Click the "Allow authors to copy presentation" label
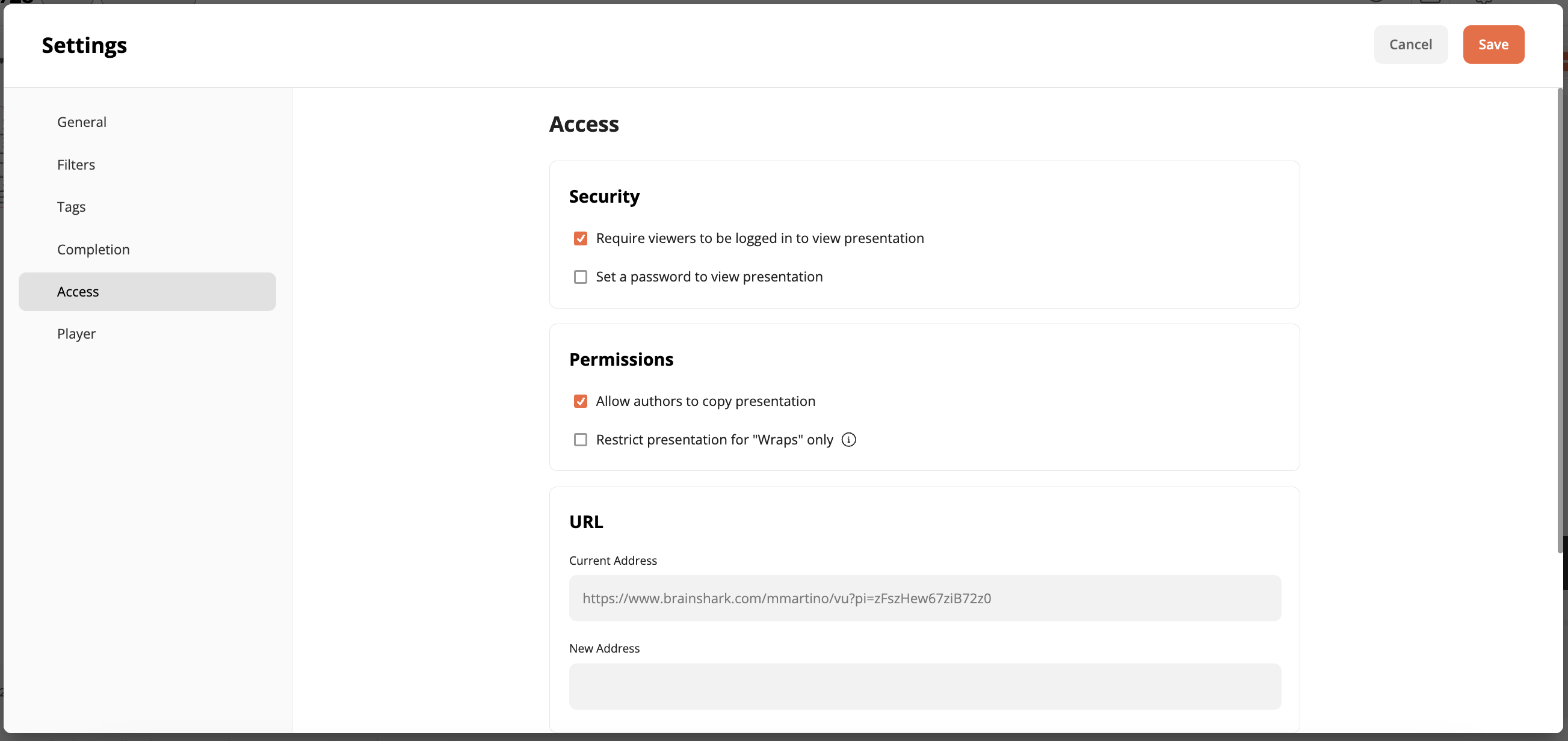The image size is (1568, 741). click(705, 401)
